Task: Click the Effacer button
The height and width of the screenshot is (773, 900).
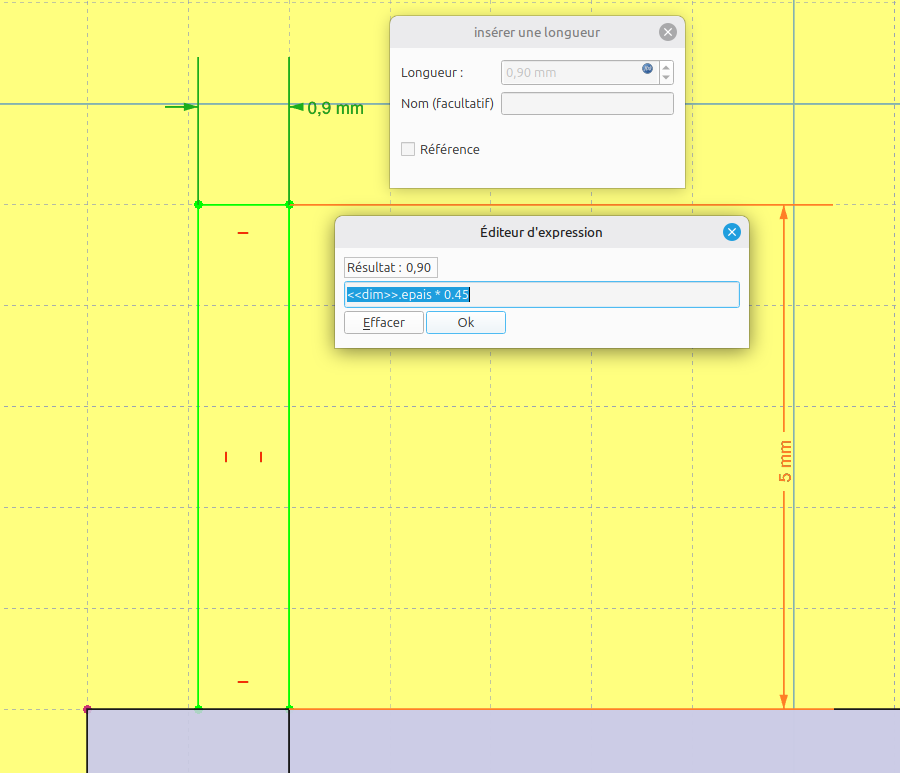Action: click(384, 322)
